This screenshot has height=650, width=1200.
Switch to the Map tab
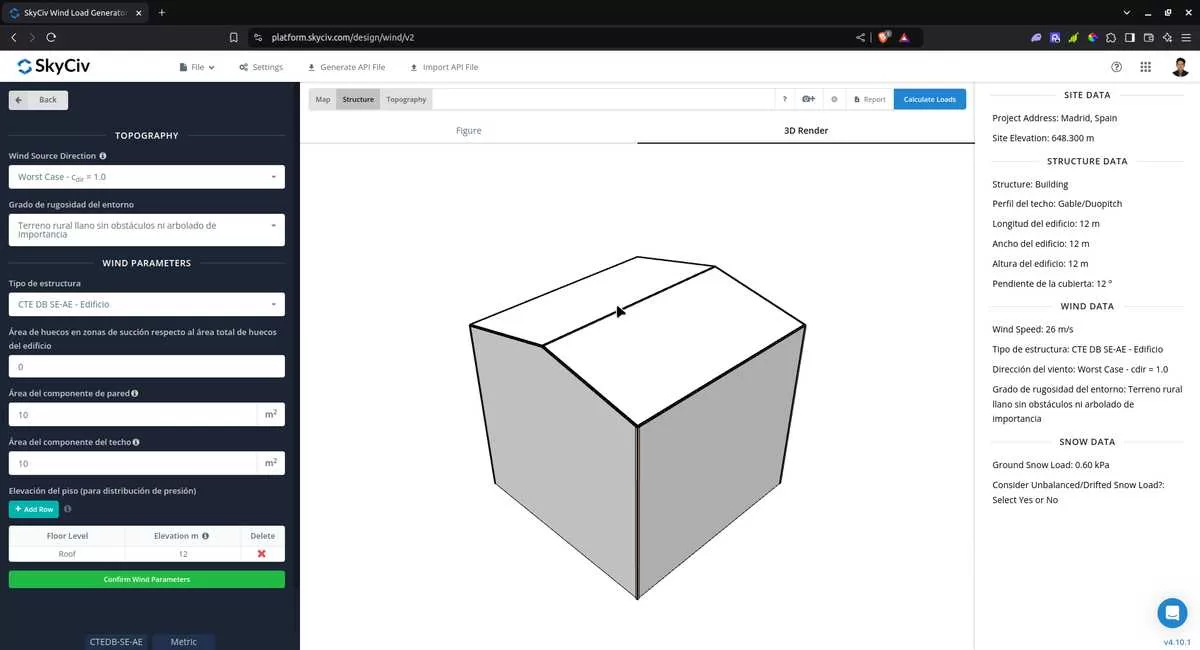pos(323,99)
